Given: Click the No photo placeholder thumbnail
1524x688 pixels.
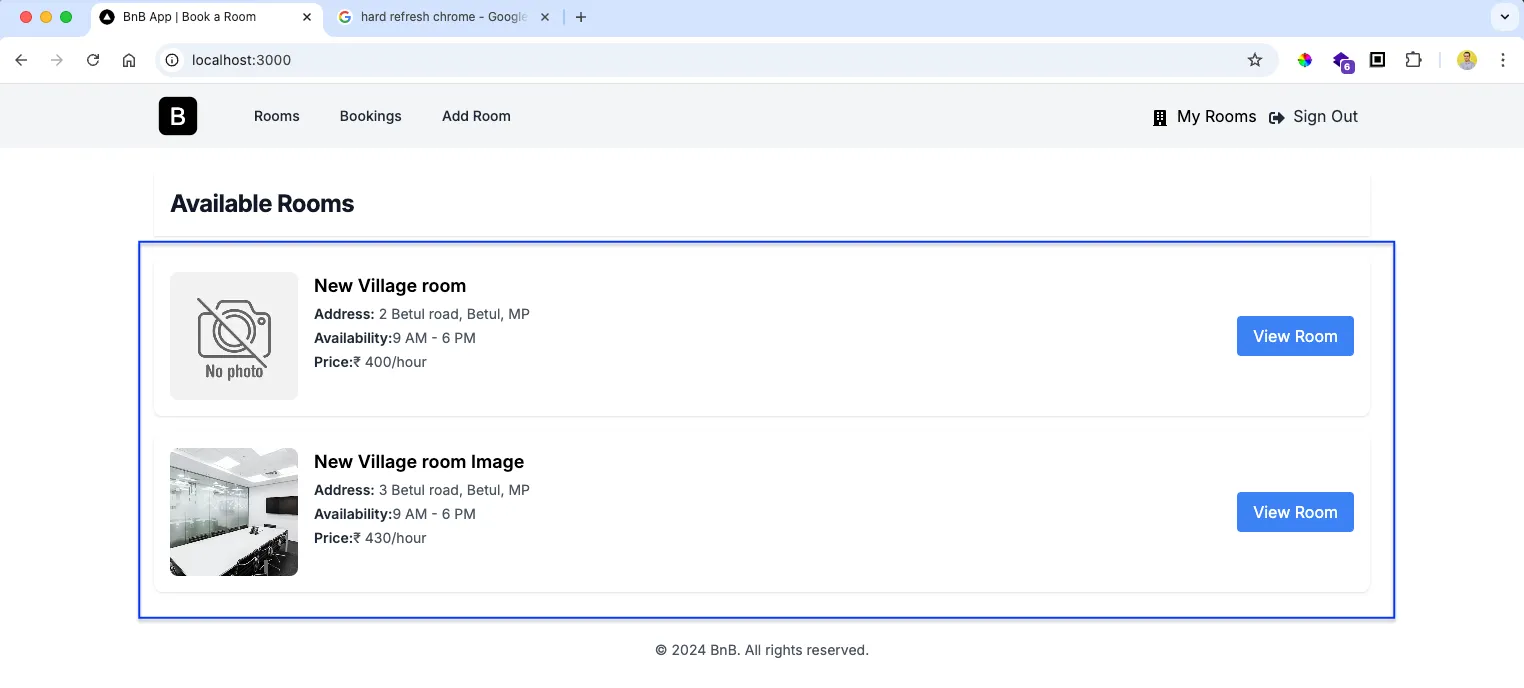Looking at the screenshot, I should (234, 336).
